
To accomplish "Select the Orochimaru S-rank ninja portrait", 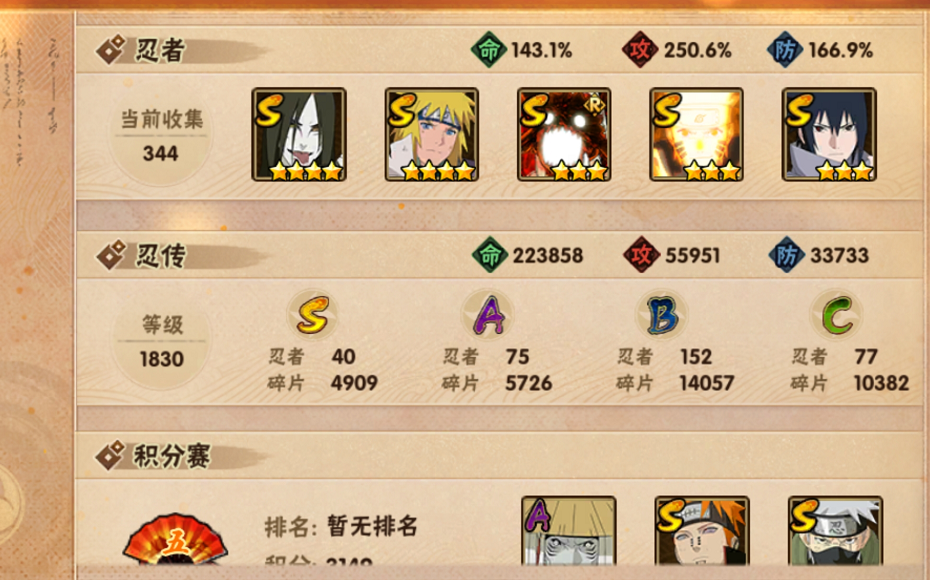I will [299, 135].
